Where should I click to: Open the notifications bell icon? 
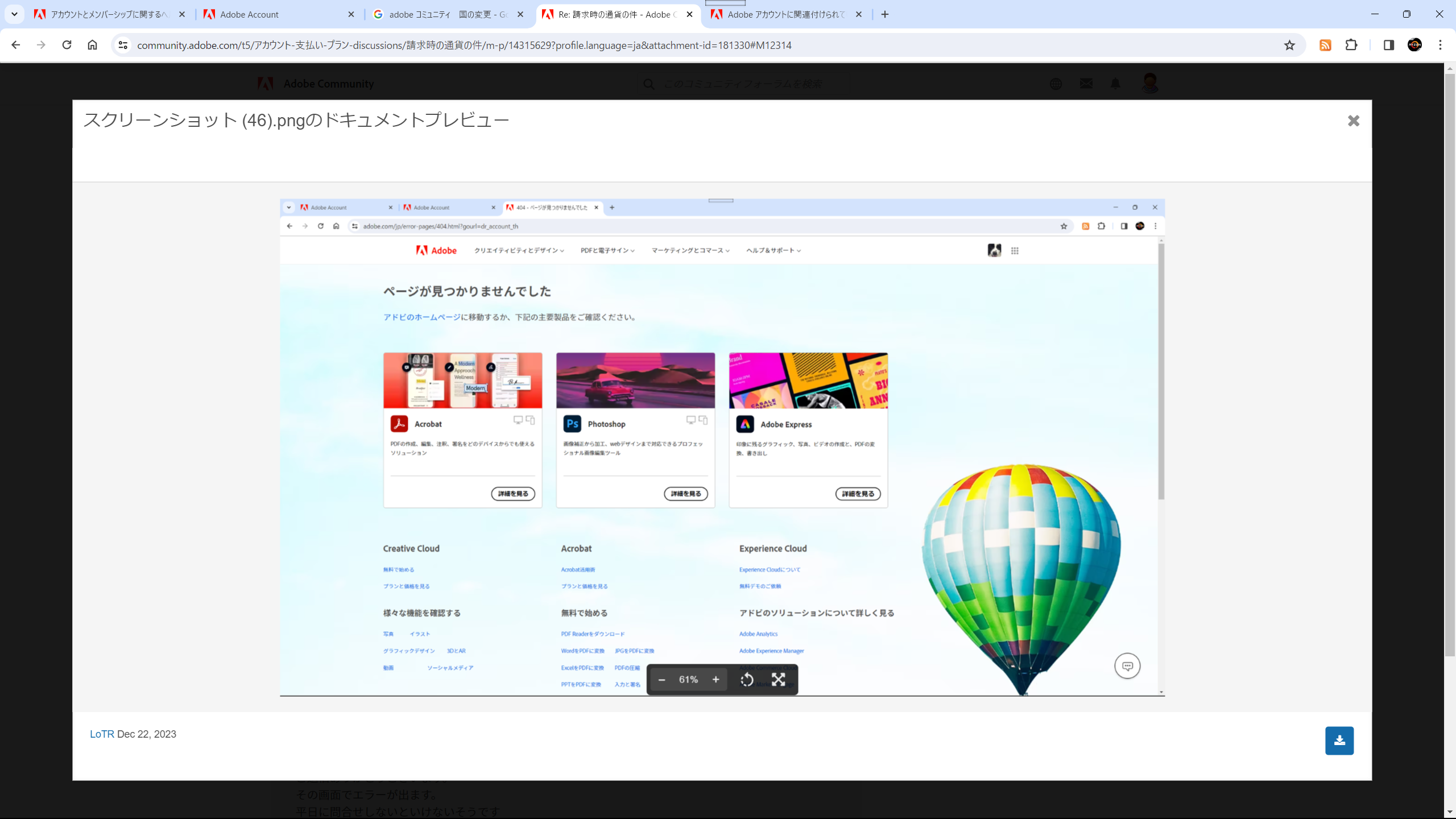point(1115,84)
